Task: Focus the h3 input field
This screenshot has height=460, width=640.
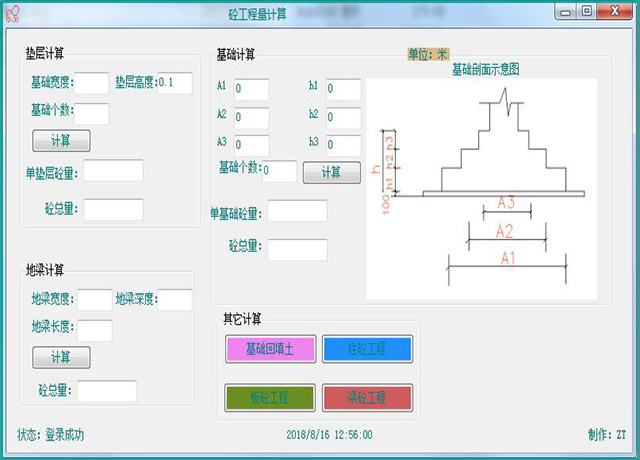Action: point(344,145)
